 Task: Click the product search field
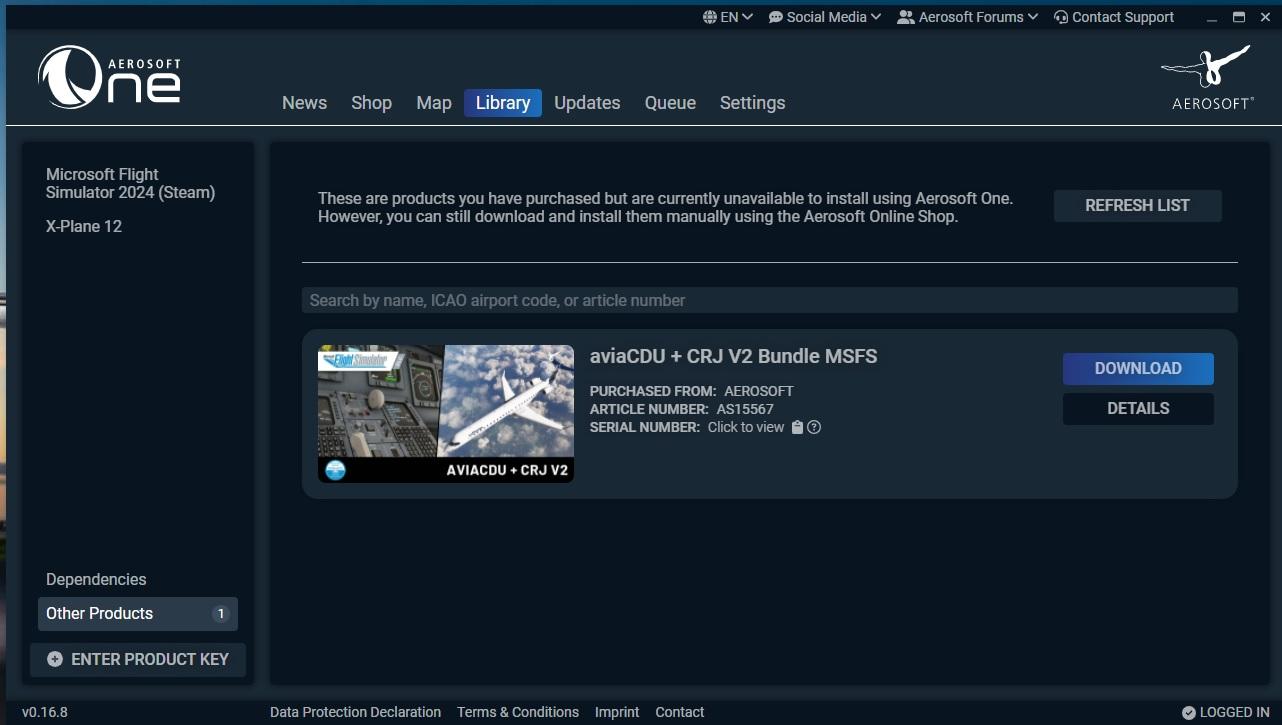point(769,300)
